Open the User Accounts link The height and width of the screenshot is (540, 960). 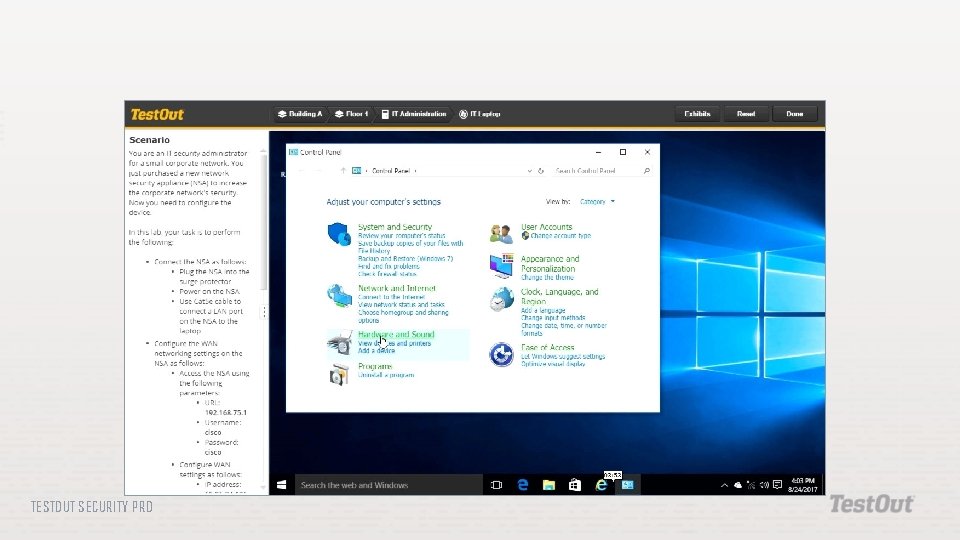click(547, 227)
